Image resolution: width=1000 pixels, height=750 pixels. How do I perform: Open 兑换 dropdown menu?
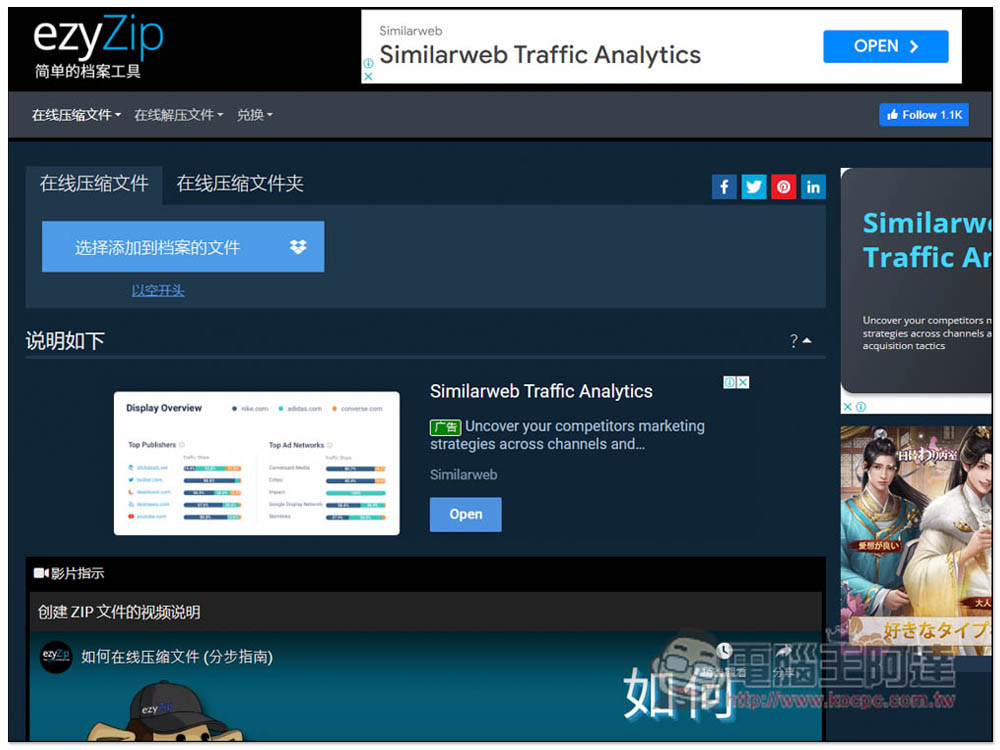254,115
